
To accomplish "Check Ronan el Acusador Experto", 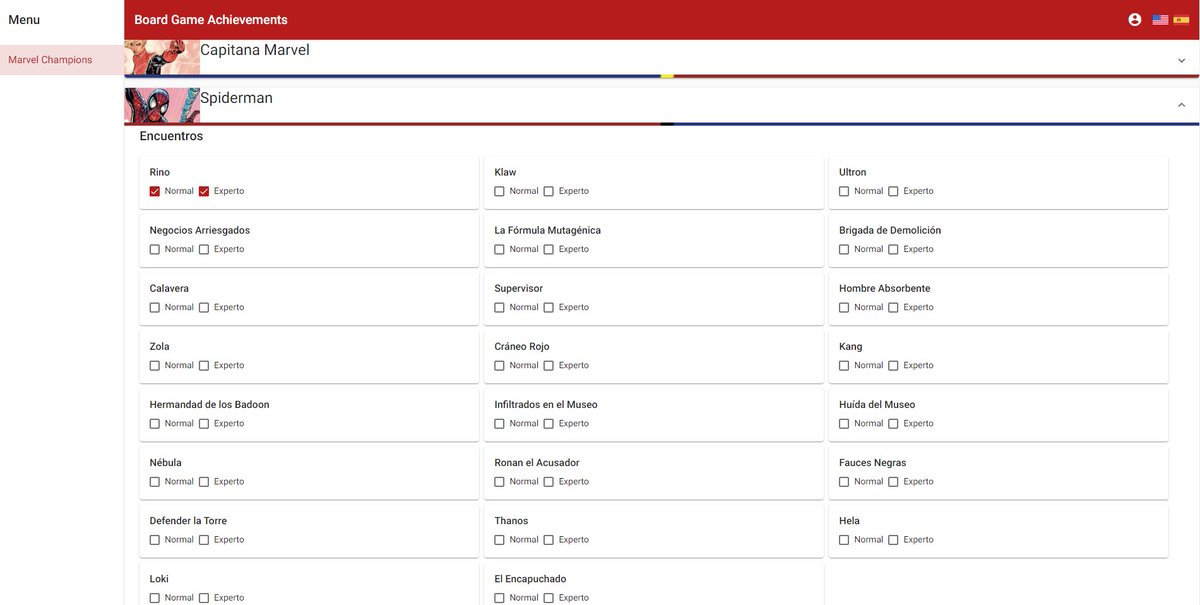I will (549, 481).
